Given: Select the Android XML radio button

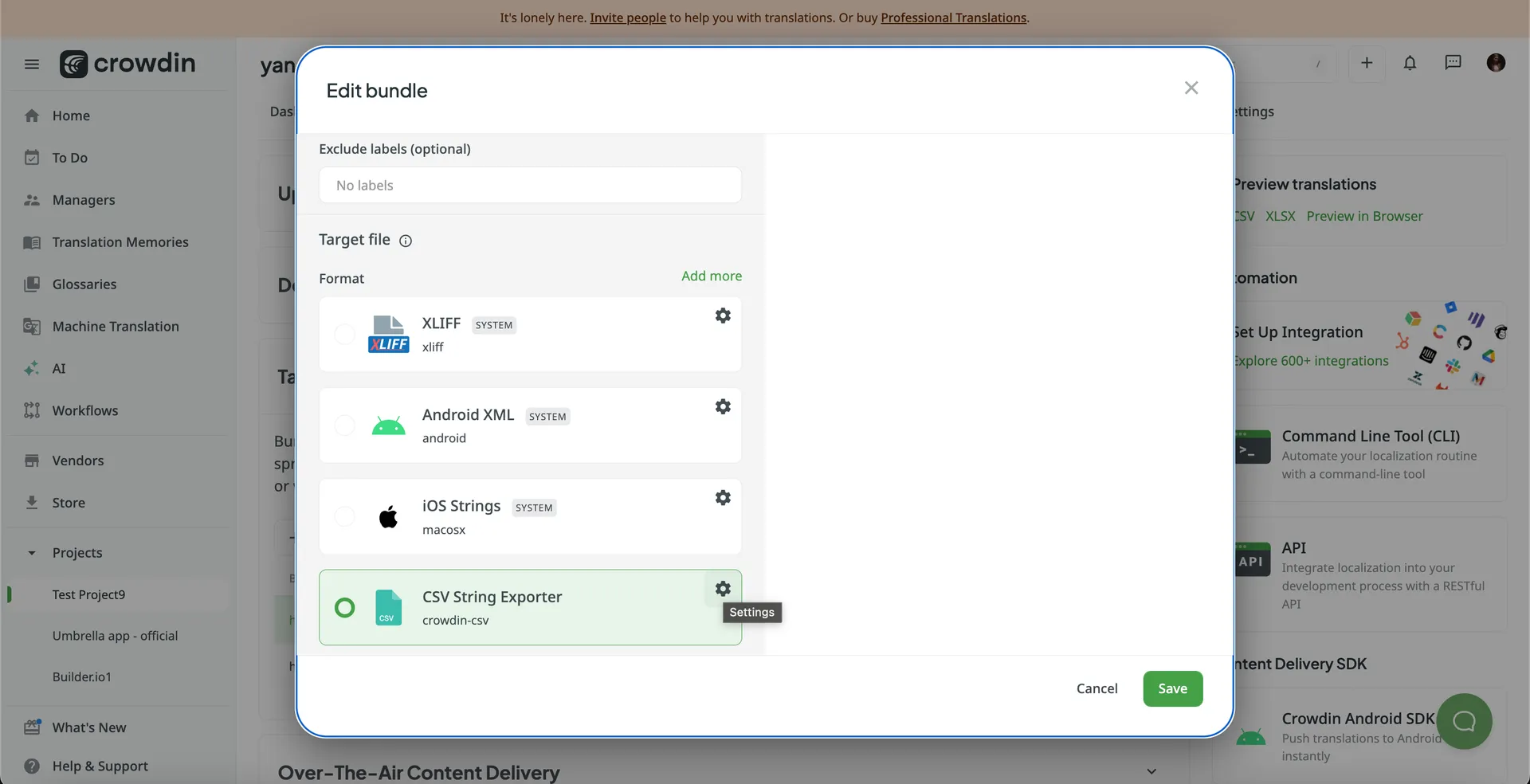Looking at the screenshot, I should click(x=344, y=425).
